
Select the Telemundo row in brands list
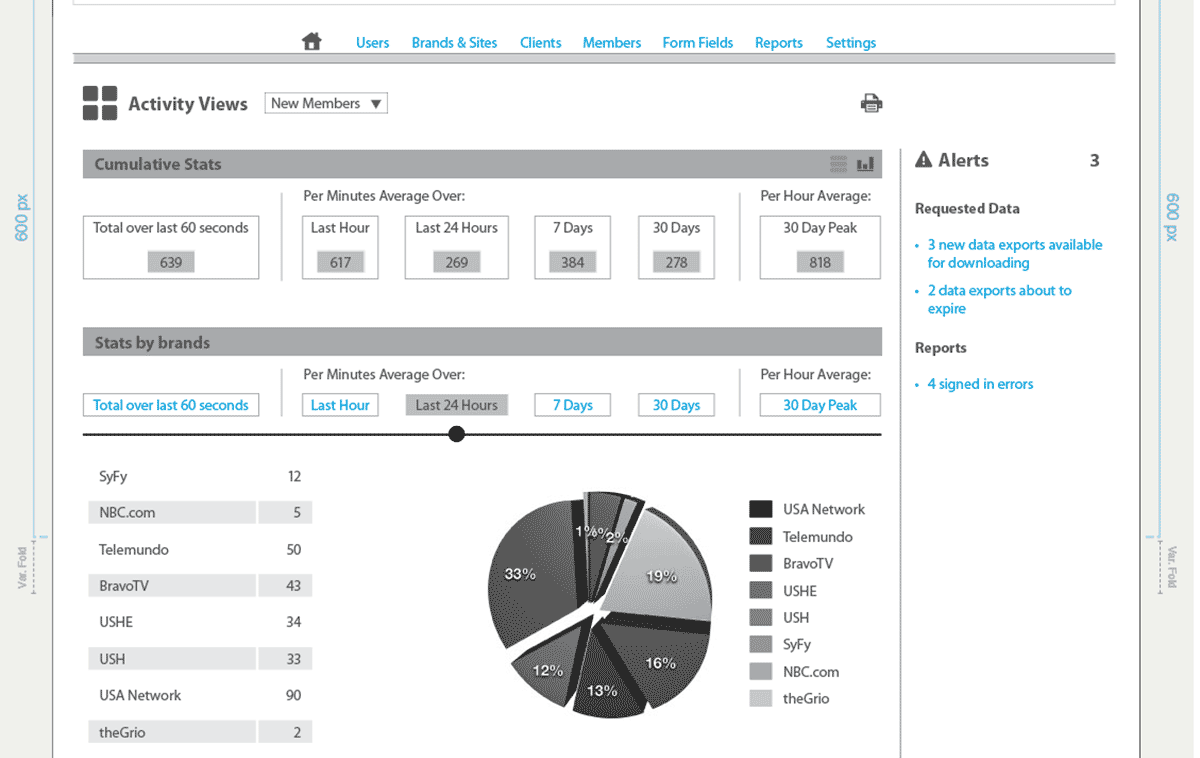[199, 550]
